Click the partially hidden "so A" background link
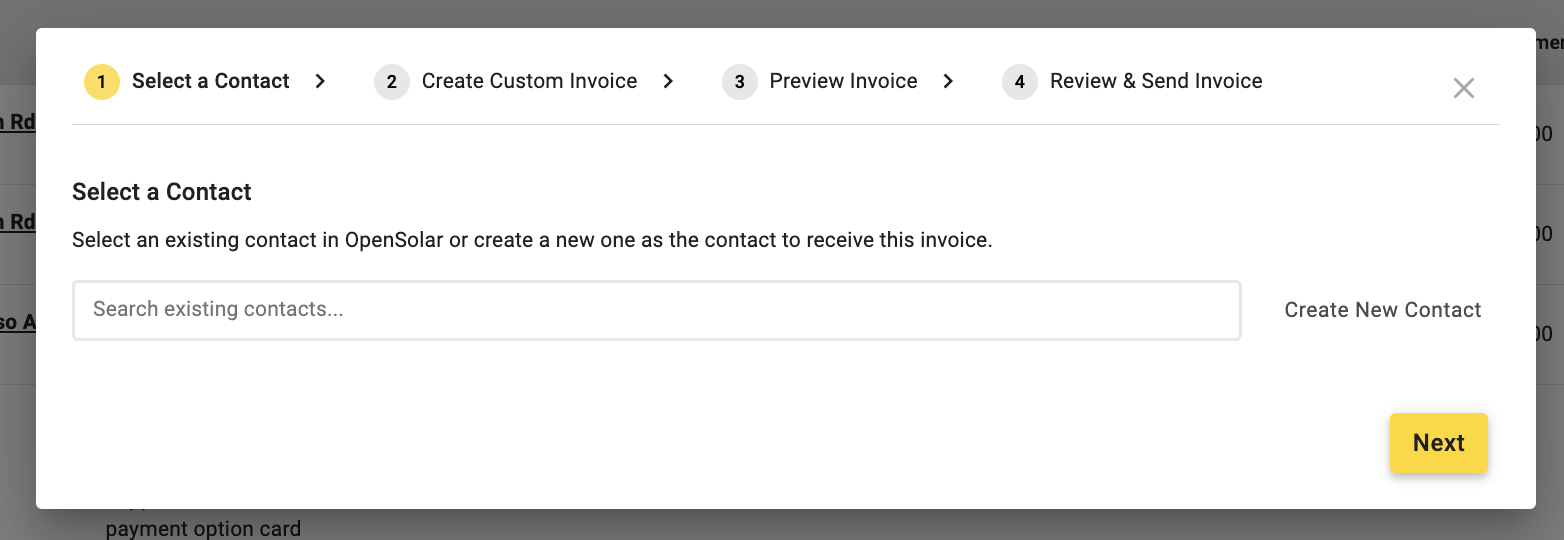The height and width of the screenshot is (540, 1564). tap(17, 323)
